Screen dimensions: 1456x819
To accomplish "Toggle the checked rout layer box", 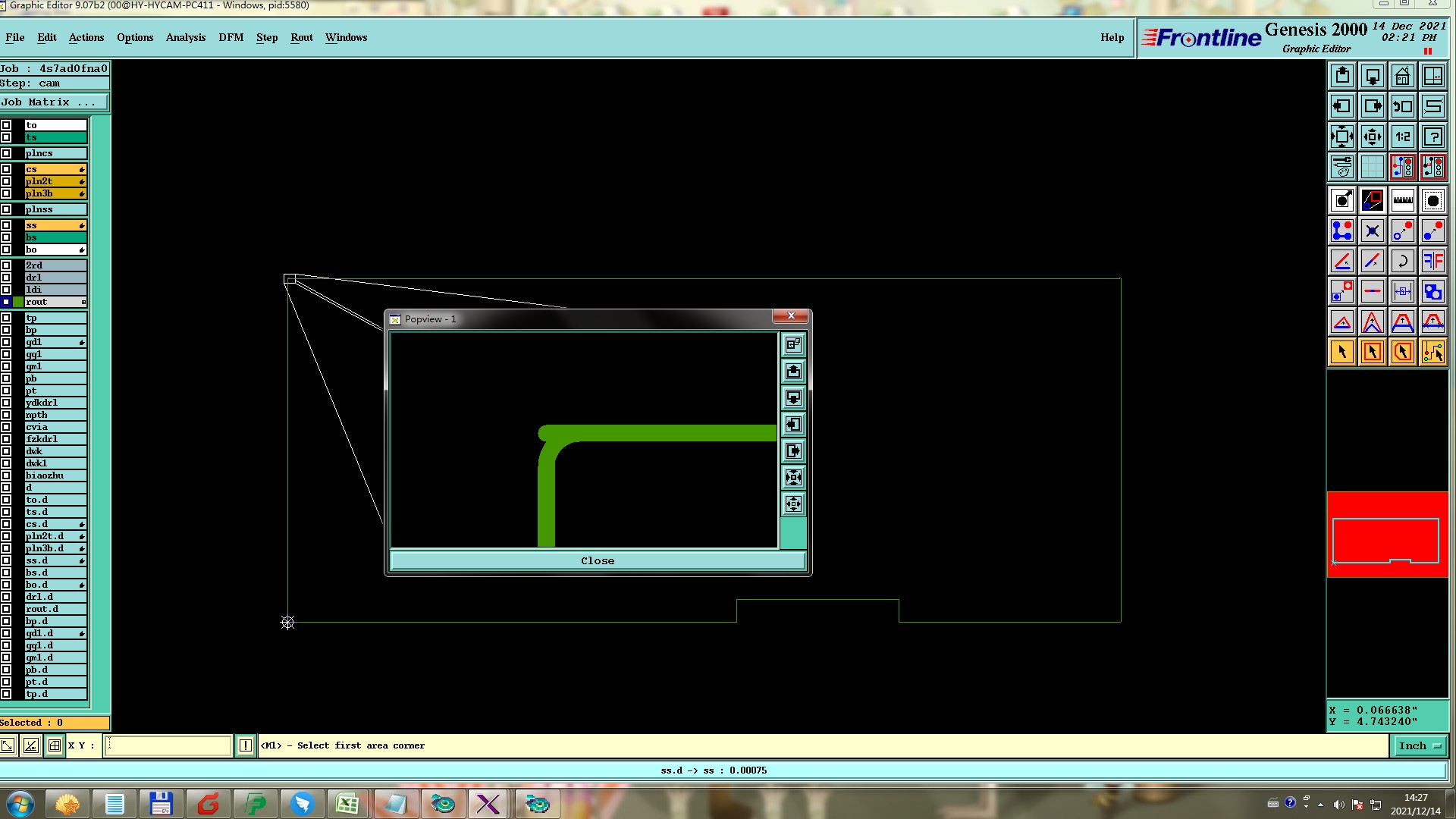I will coord(6,302).
